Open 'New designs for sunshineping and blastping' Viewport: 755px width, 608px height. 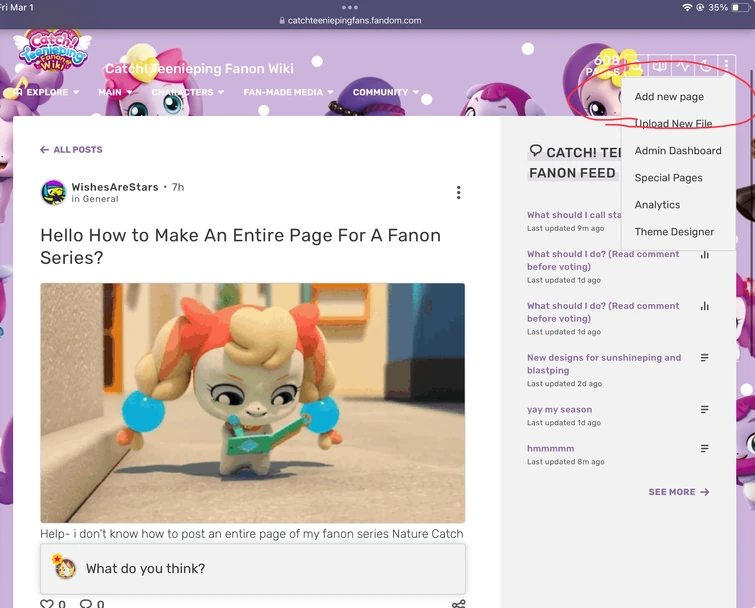click(x=604, y=364)
